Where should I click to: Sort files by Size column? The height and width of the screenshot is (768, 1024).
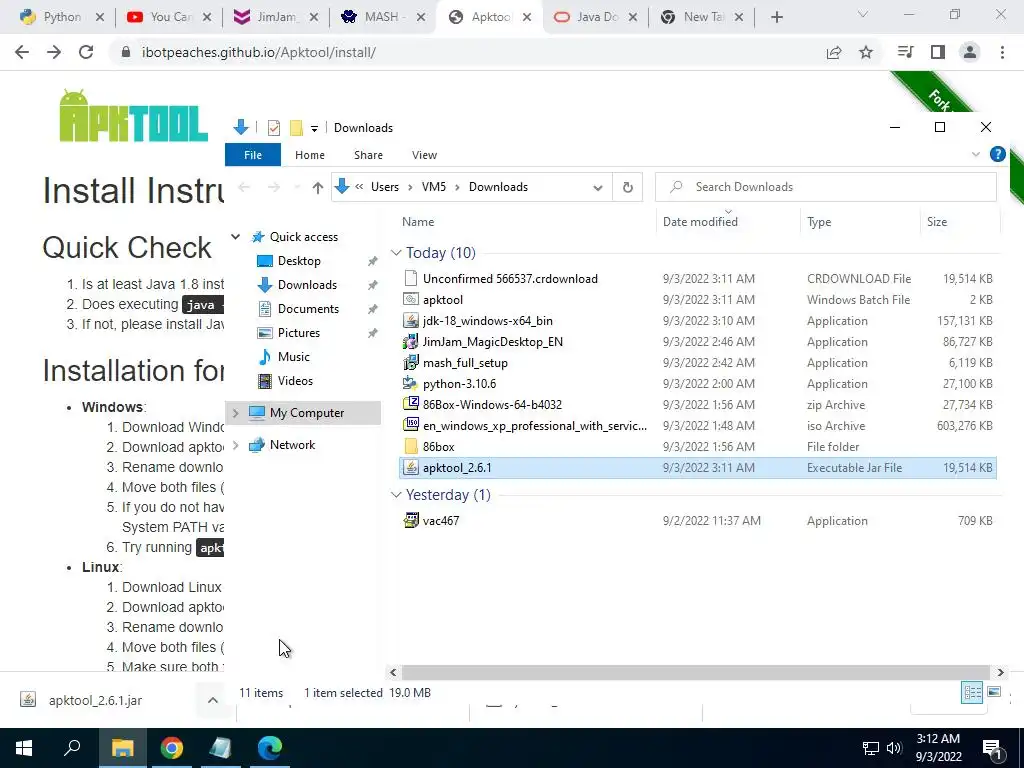pyautogui.click(x=959, y=222)
